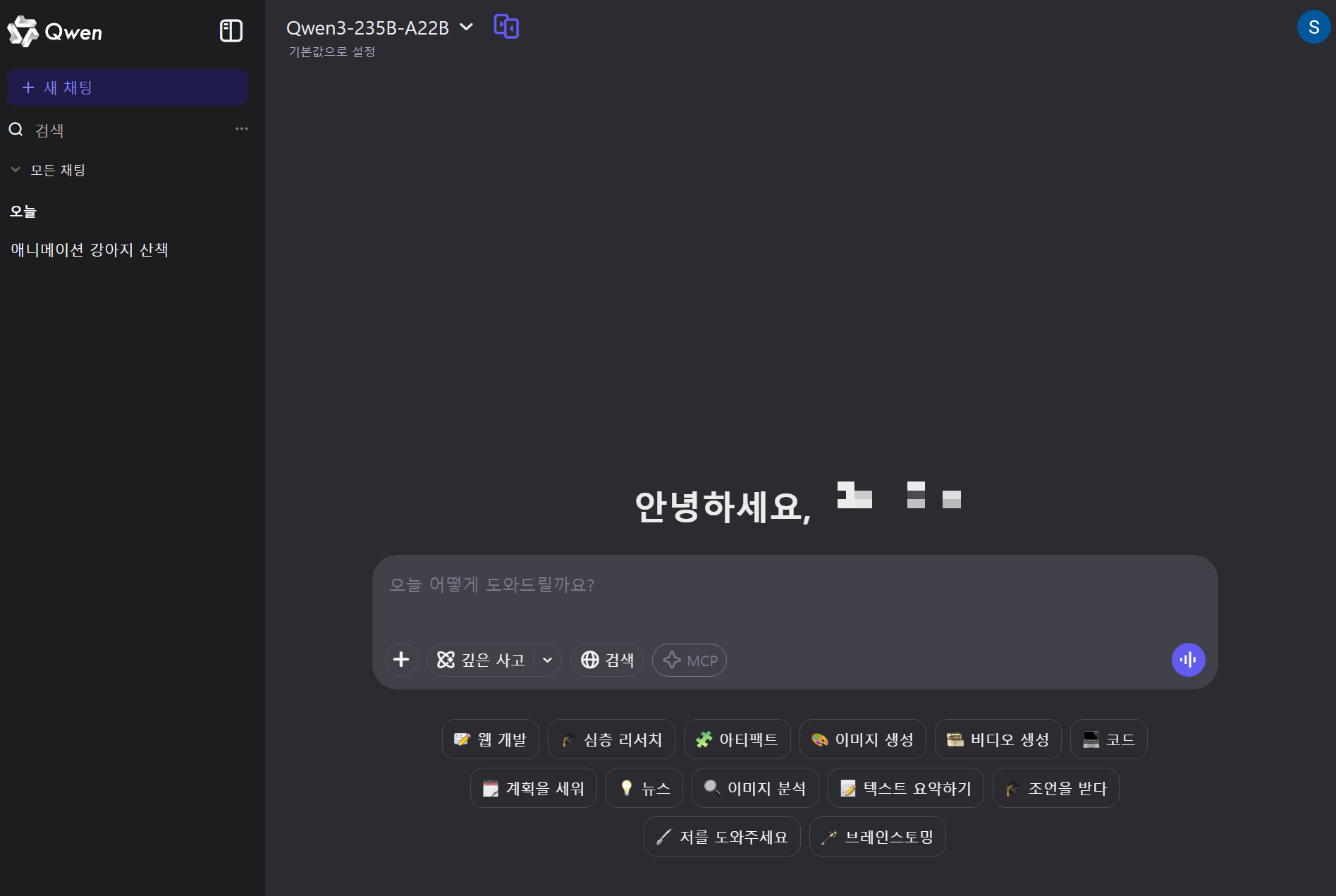The width and height of the screenshot is (1336, 896).
Task: Select the 심층 리서치 suggestion chip
Action: pos(611,739)
